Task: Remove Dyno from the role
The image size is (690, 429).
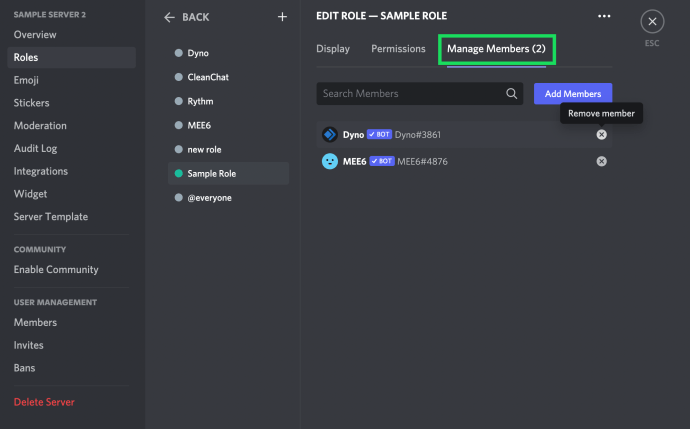Action: (x=601, y=134)
